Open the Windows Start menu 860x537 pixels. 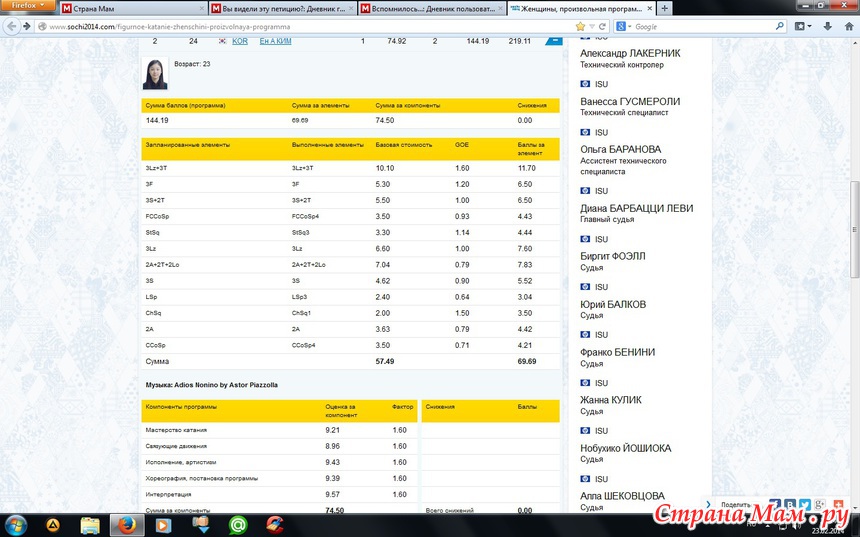coord(15,525)
